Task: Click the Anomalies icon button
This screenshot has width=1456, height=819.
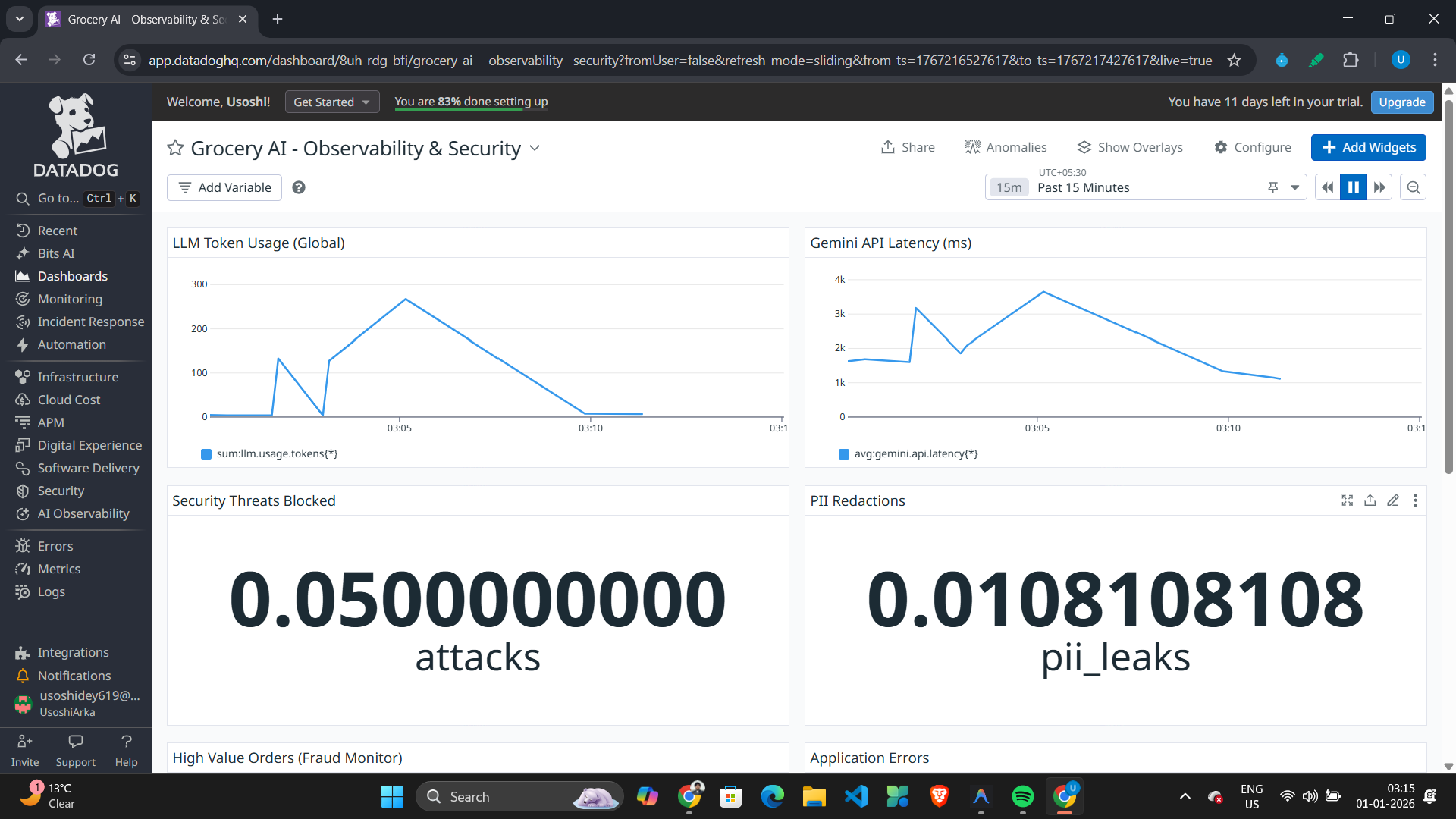Action: pos(1006,147)
